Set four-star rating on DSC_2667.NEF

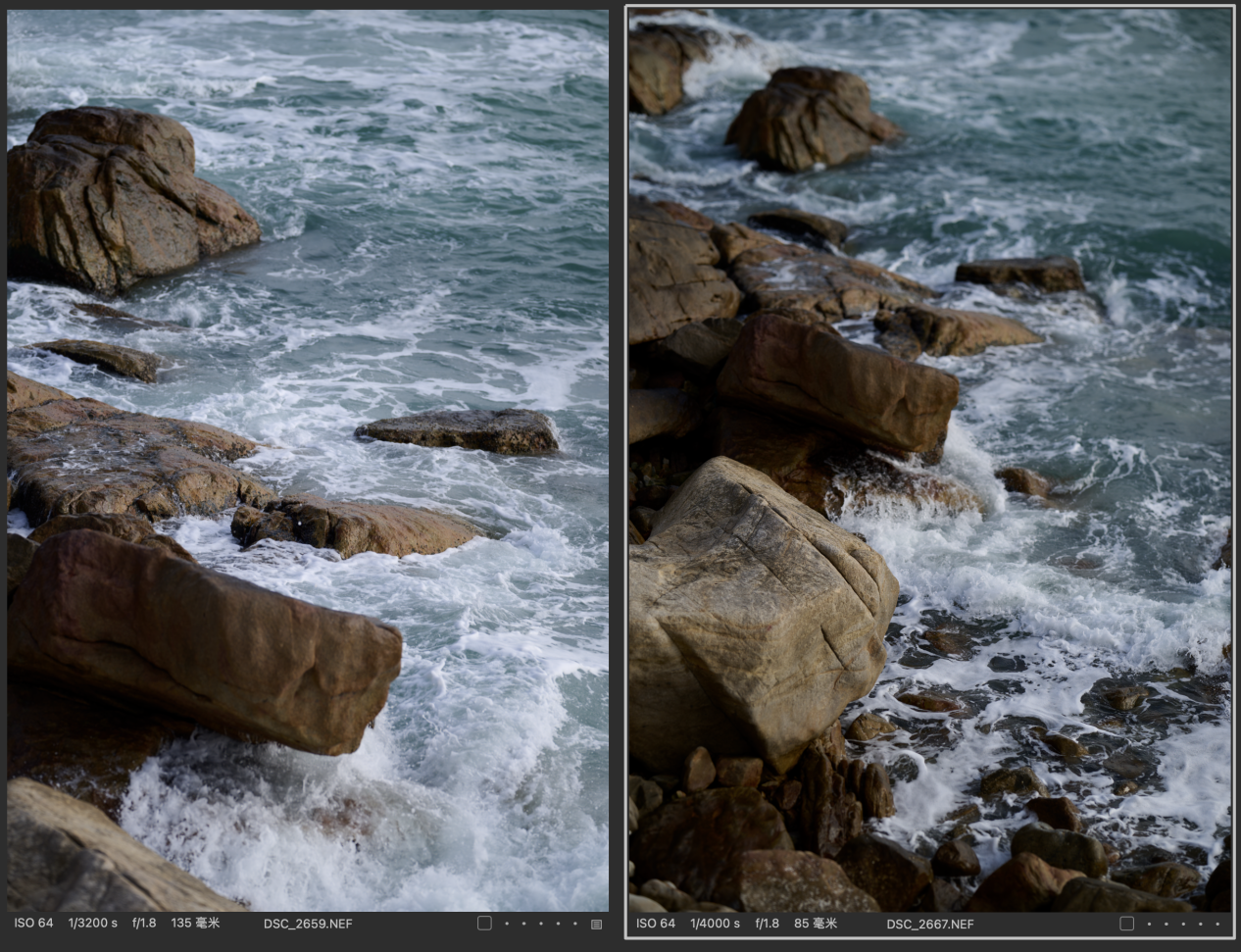tap(1201, 924)
